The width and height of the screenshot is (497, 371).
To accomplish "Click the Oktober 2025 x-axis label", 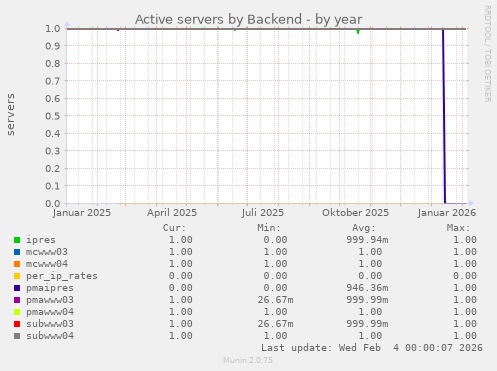I will pos(355,213).
